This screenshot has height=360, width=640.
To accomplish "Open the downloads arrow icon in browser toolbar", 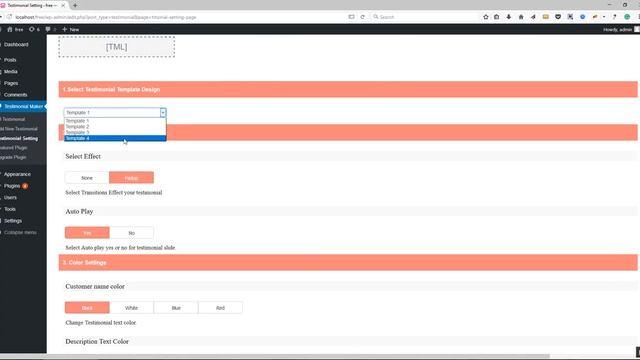I will pos(509,17).
